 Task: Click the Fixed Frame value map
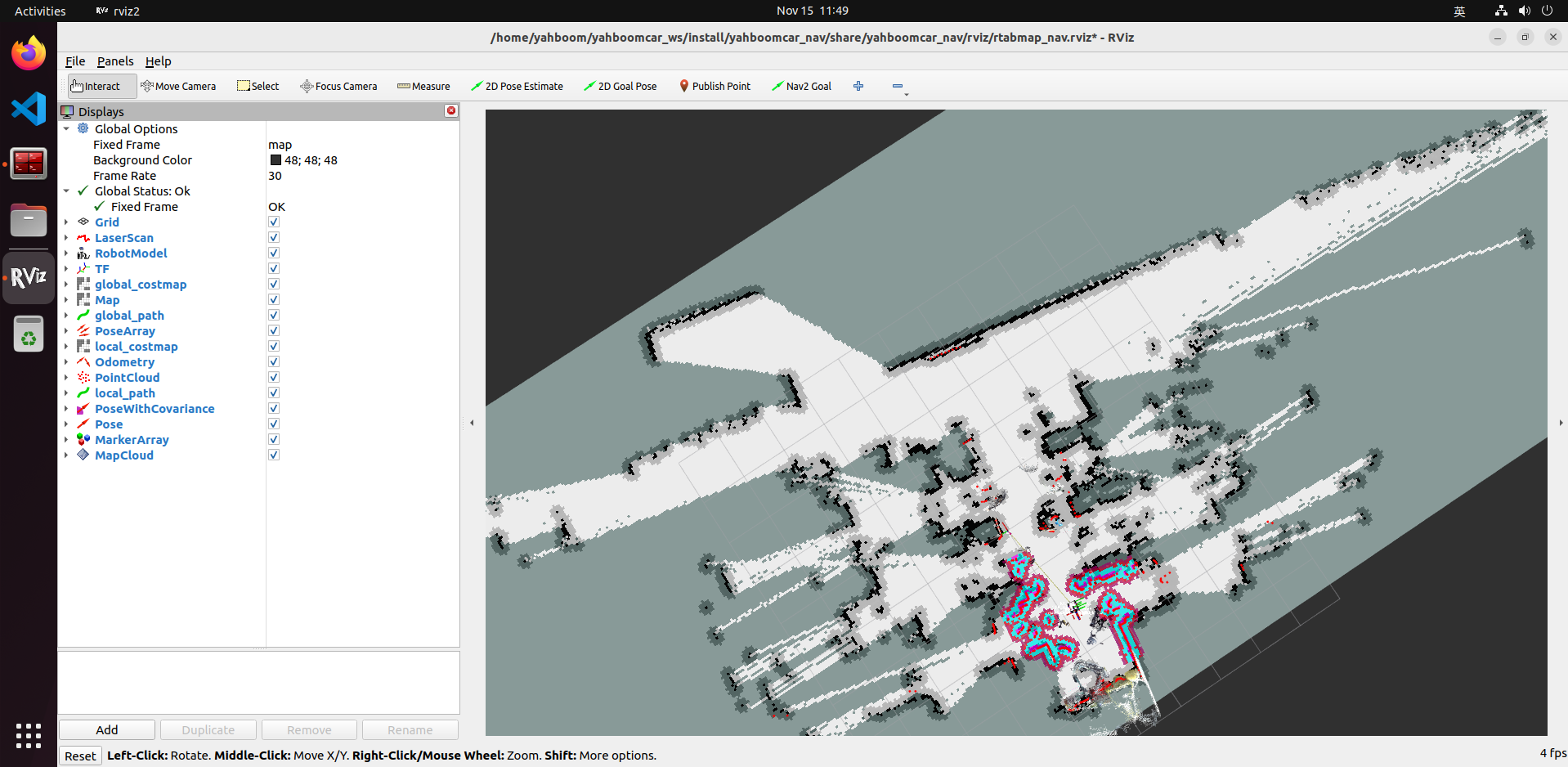[x=280, y=145]
